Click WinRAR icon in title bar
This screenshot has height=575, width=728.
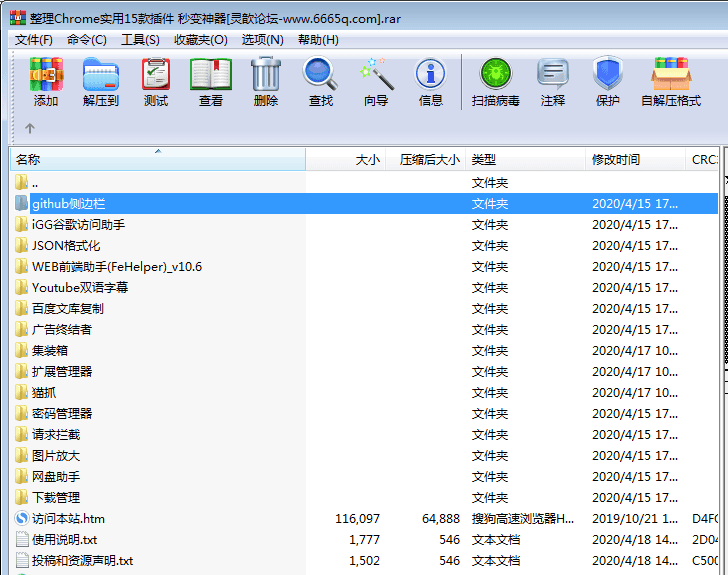click(x=18, y=18)
